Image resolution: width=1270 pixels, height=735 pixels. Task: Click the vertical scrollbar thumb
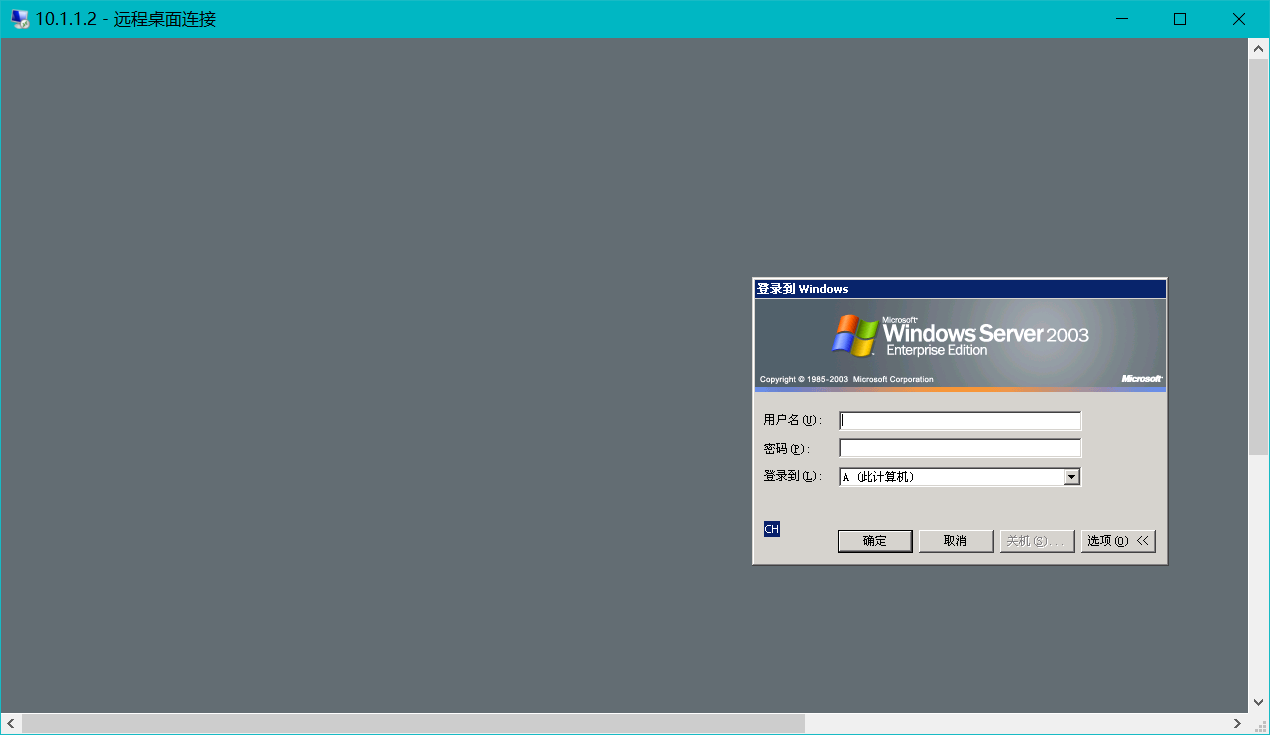(x=1259, y=256)
